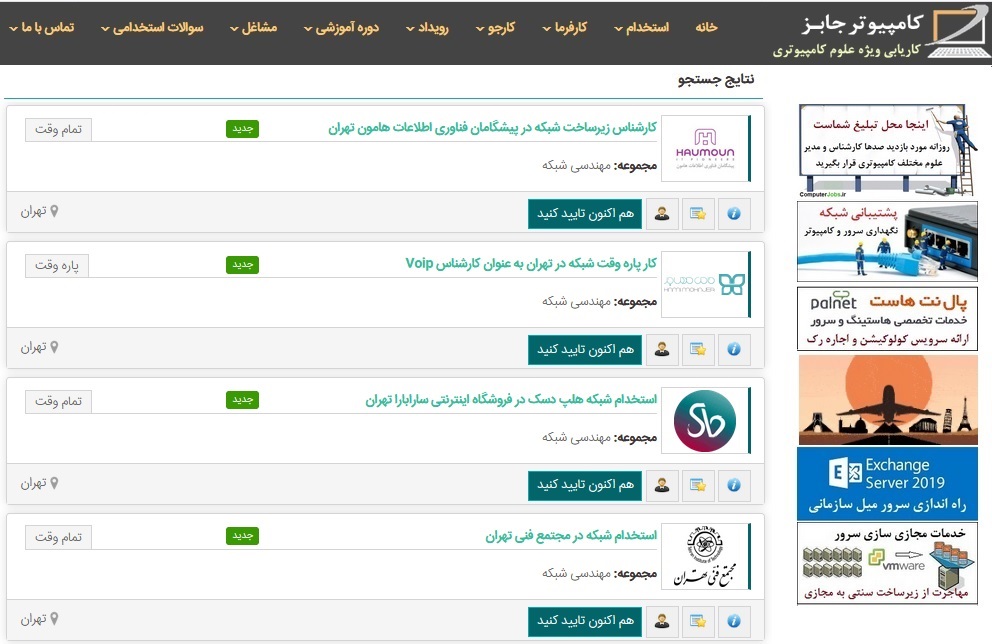Apply now for Haumoun job (هم اکنون تایید کنید)
The height and width of the screenshot is (644, 992).
[585, 214]
